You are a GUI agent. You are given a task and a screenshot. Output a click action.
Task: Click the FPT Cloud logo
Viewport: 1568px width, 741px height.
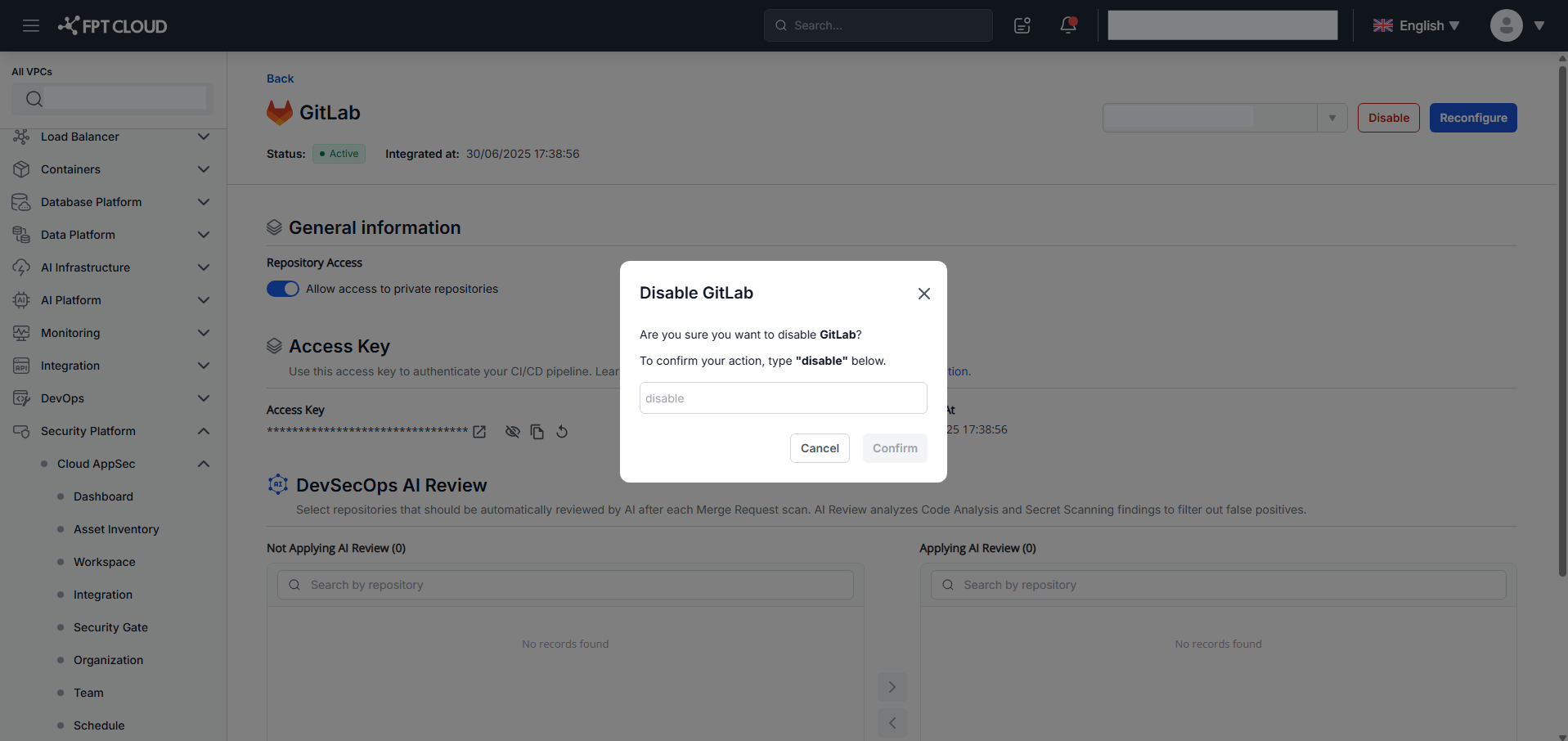coord(112,25)
